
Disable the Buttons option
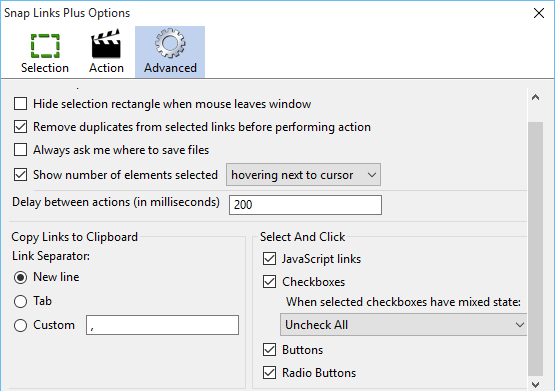269,350
